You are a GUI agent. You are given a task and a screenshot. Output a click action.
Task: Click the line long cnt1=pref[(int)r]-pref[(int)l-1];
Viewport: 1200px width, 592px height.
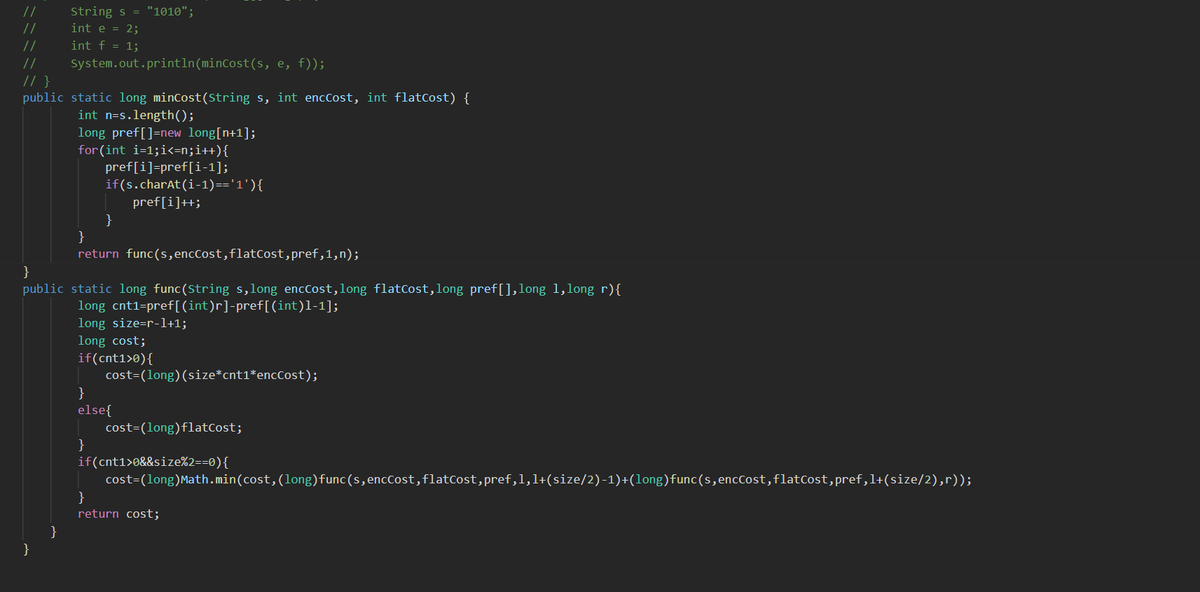[208, 306]
